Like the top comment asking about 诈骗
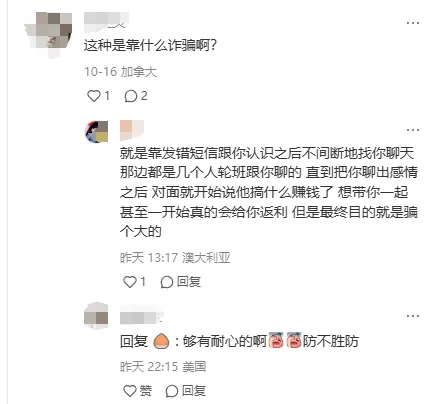The width and height of the screenshot is (439, 404). (x=98, y=96)
